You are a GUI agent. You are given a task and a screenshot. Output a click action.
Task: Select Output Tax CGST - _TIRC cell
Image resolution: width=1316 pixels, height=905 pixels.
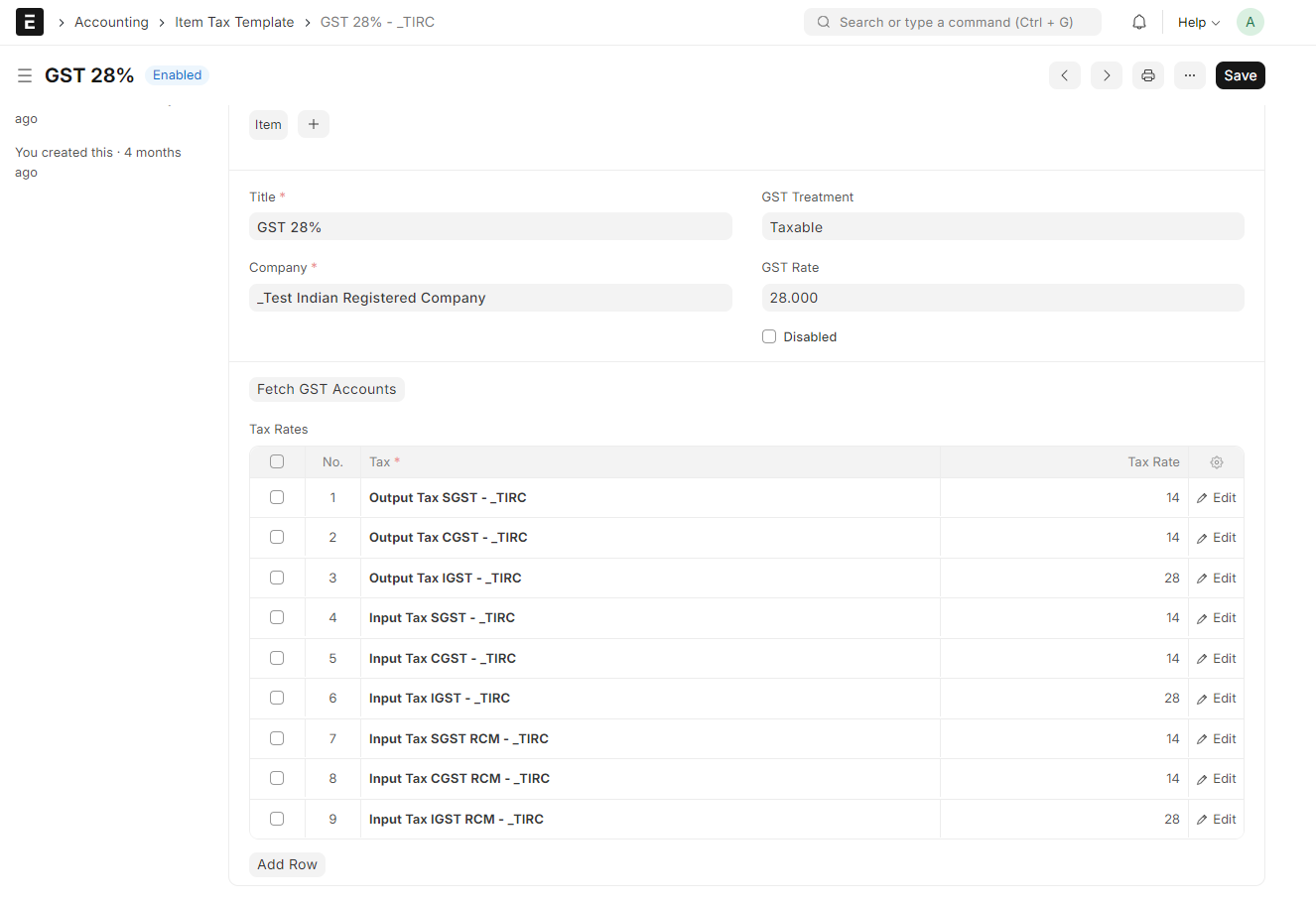pyautogui.click(x=650, y=538)
